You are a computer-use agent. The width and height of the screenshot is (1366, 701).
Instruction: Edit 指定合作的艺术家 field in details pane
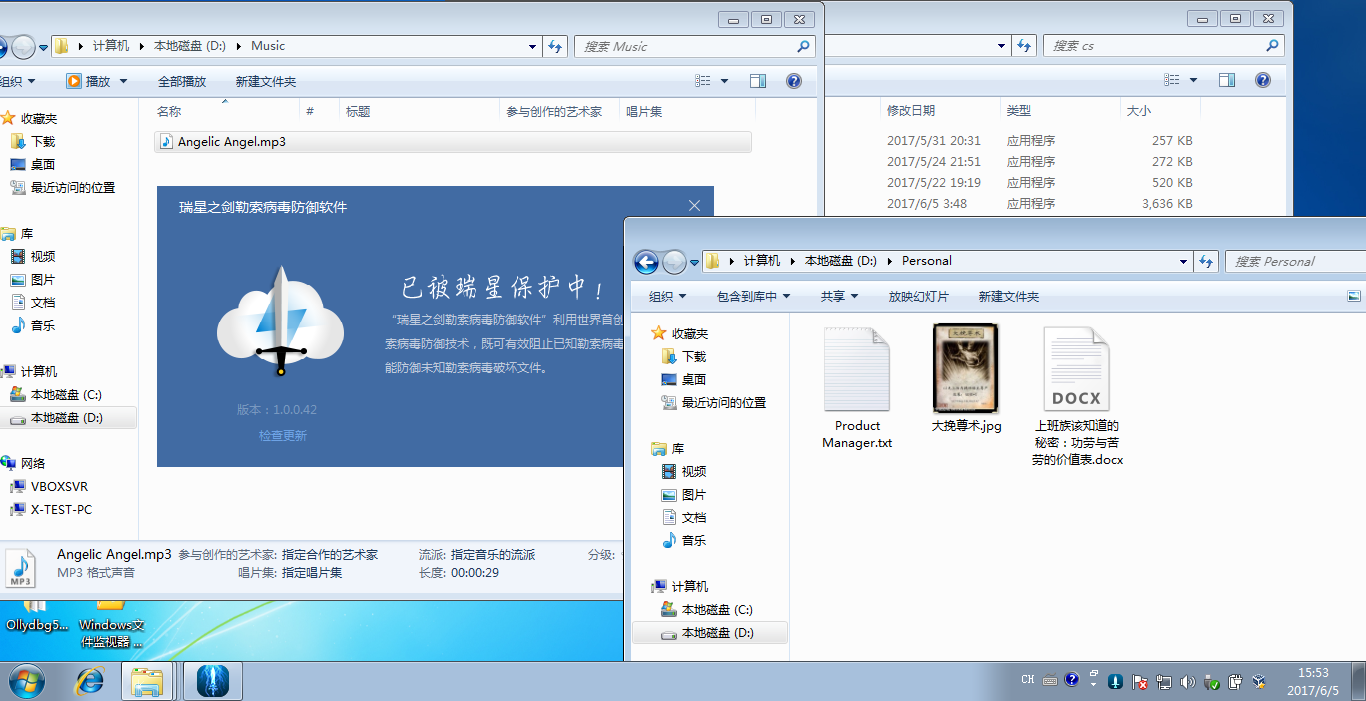pos(330,554)
